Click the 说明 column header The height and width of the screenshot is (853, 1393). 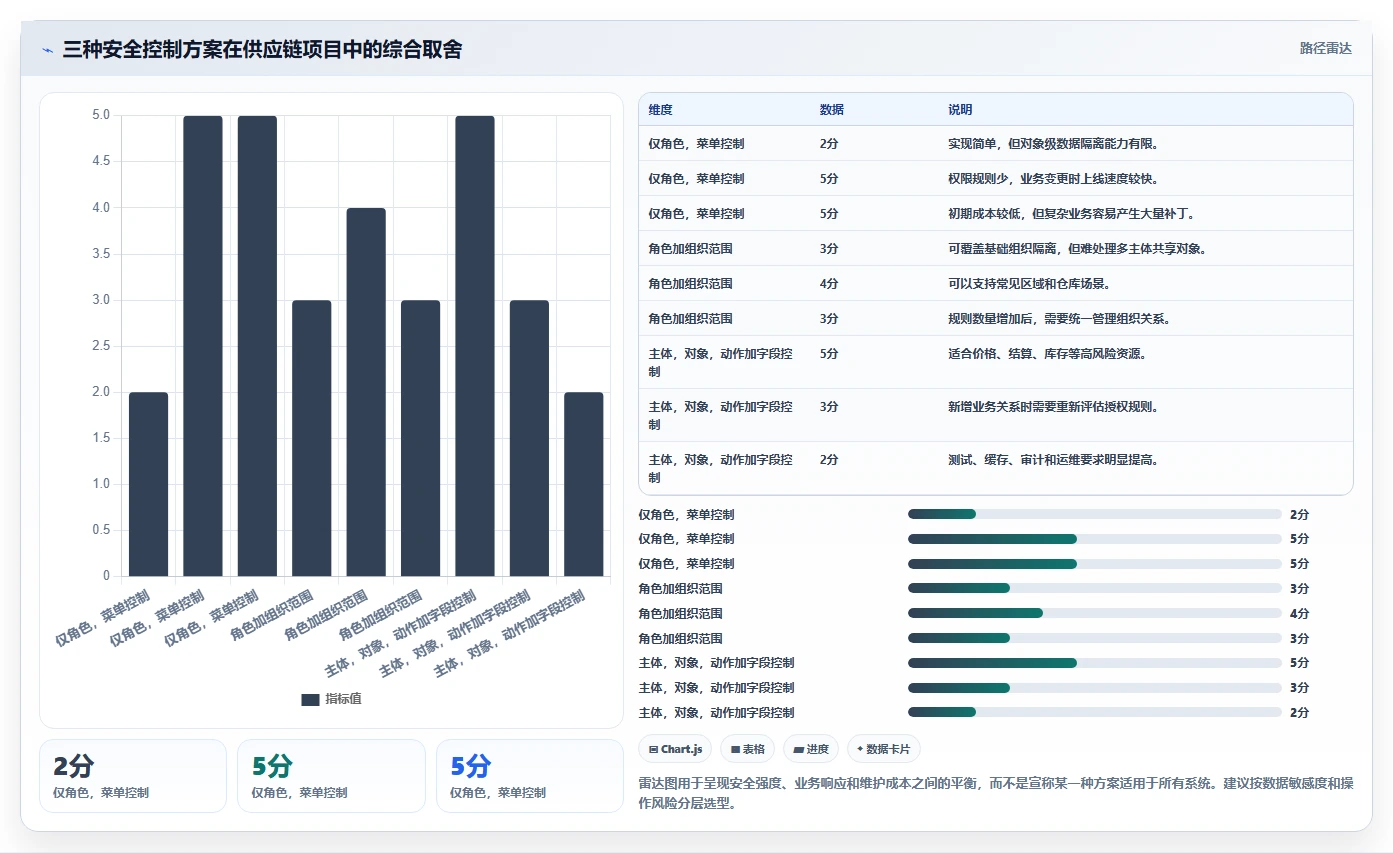coord(960,110)
